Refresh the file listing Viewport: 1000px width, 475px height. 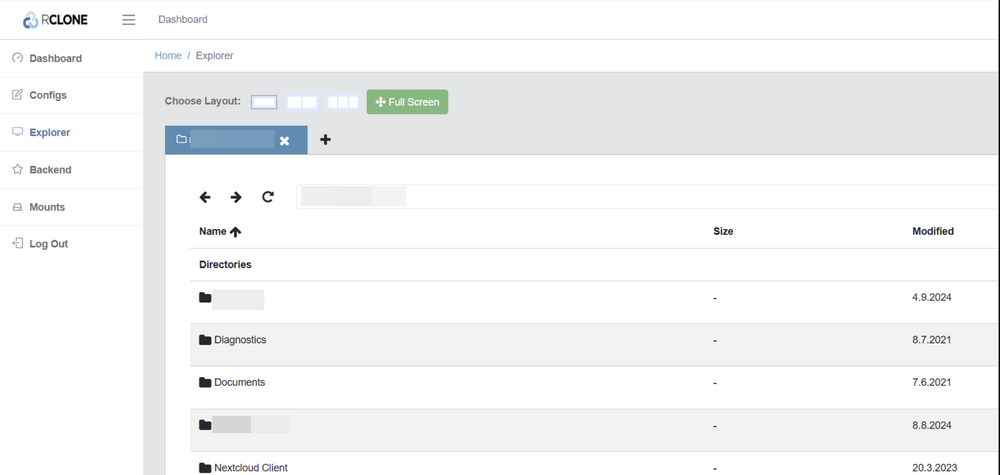268,197
